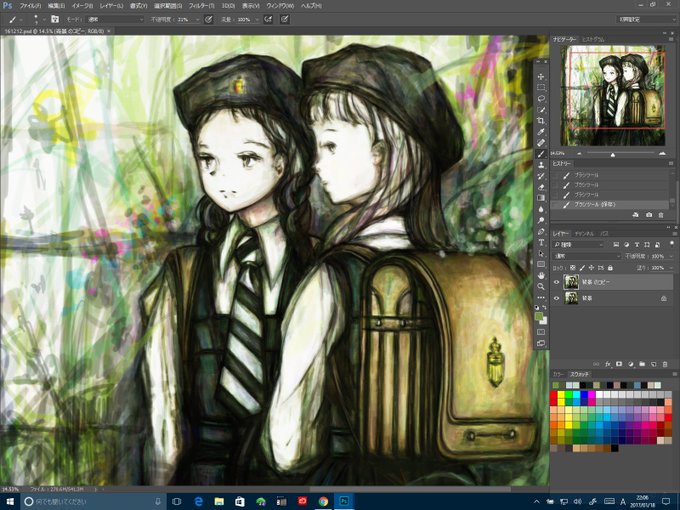Select the Move tool in toolbar
The image size is (680, 510).
click(x=541, y=77)
